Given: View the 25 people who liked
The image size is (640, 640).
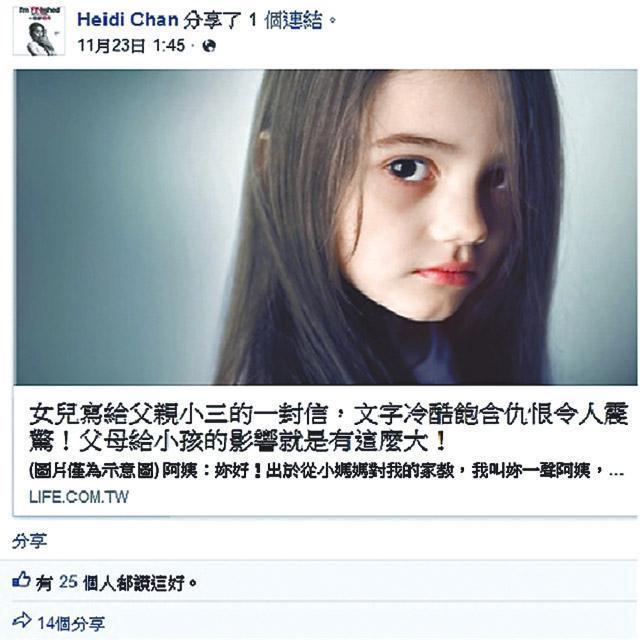Looking at the screenshot, I should (x=68, y=582).
